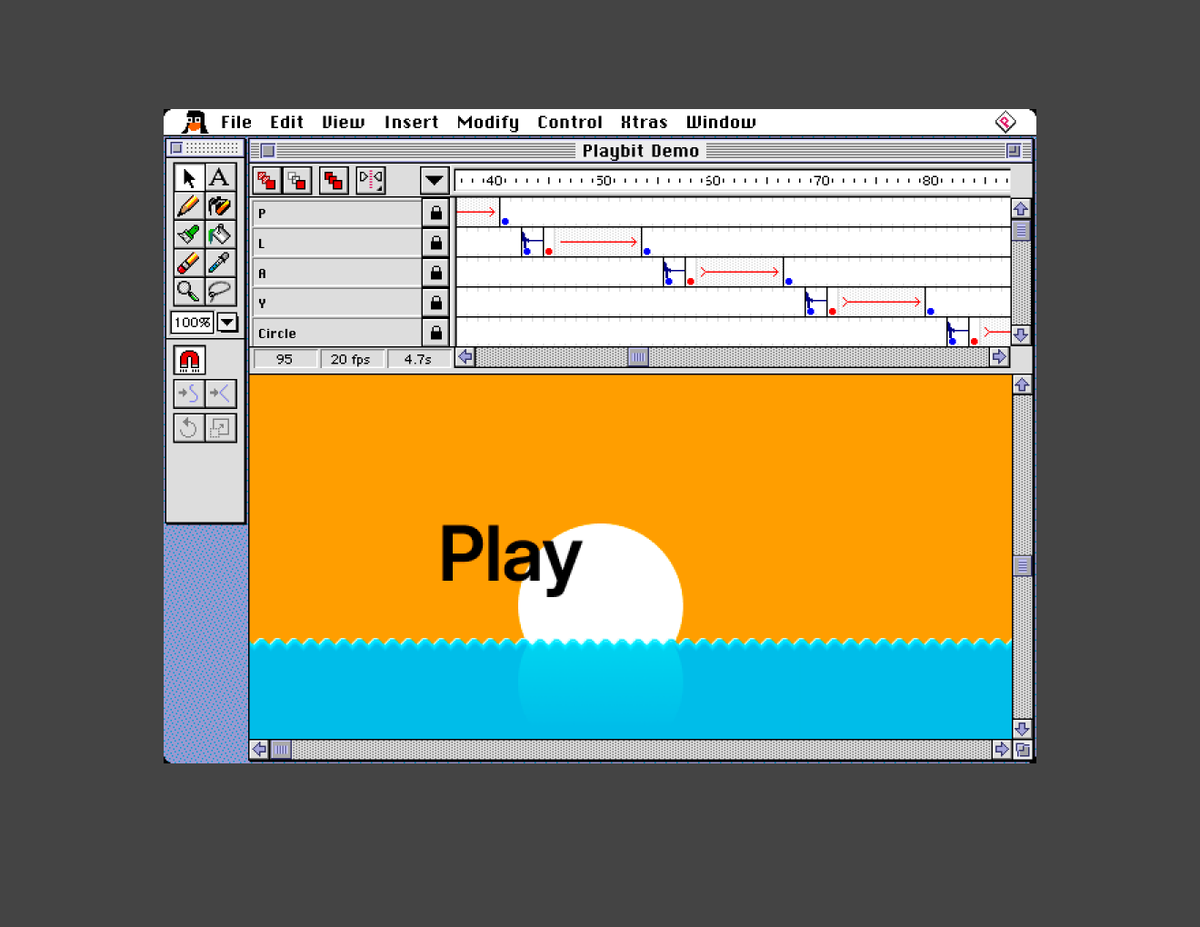The image size is (1200, 927).
Task: Open the File menu
Action: point(236,122)
